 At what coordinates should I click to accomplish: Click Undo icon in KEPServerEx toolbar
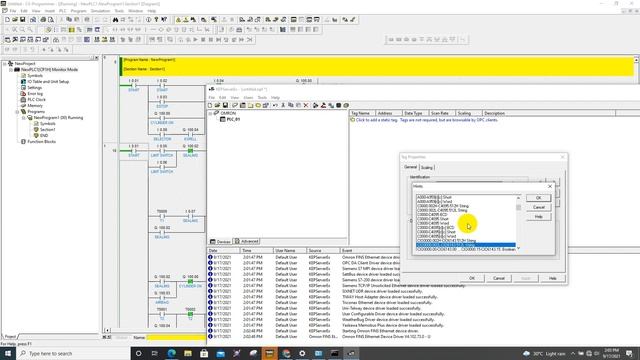click(275, 105)
